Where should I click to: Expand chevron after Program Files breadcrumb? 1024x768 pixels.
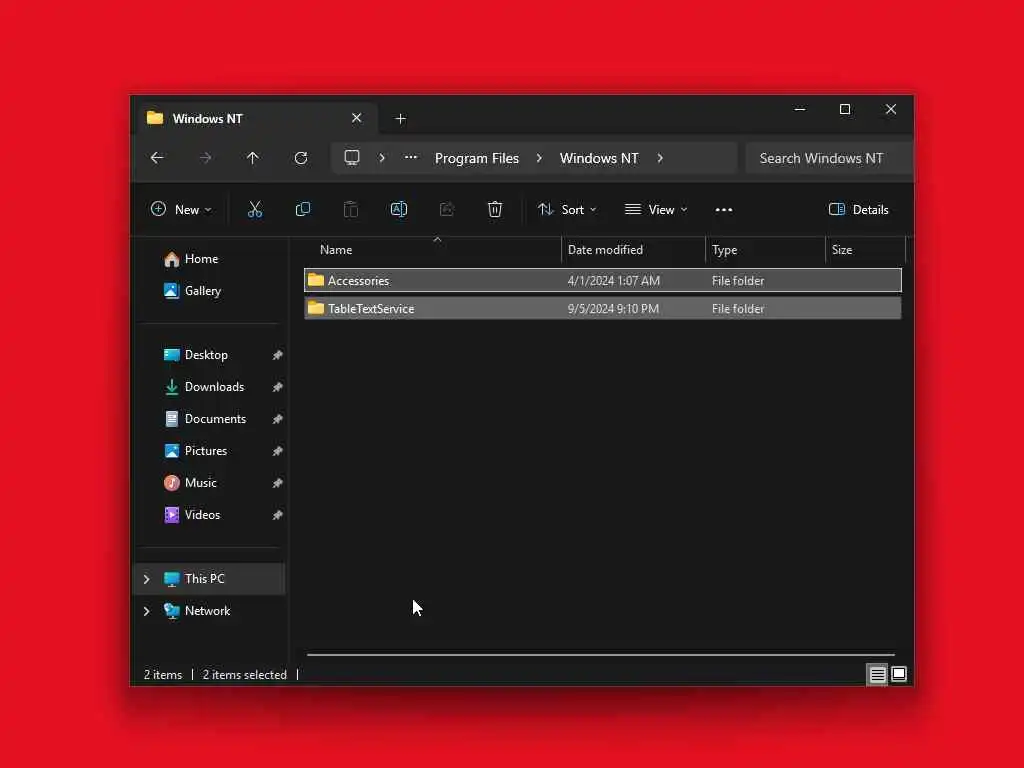[539, 158]
